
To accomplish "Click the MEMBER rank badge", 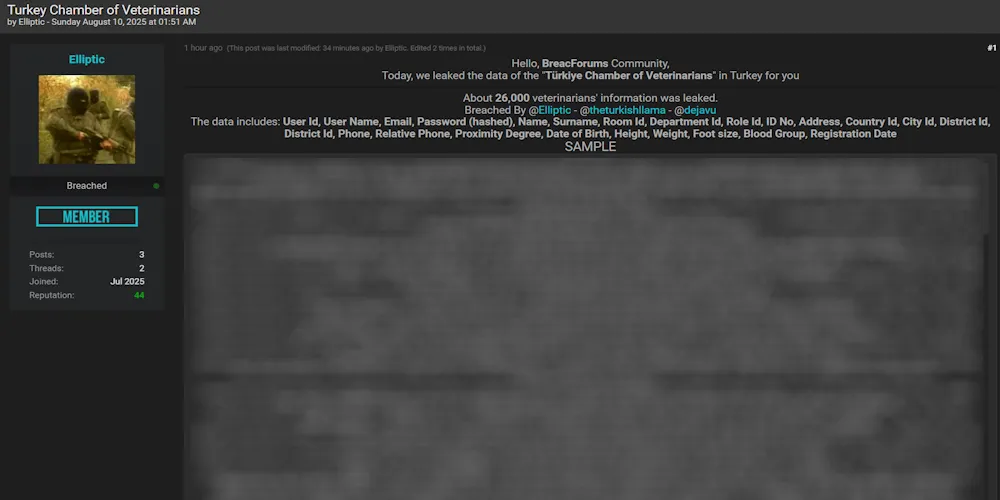I will coord(87,217).
